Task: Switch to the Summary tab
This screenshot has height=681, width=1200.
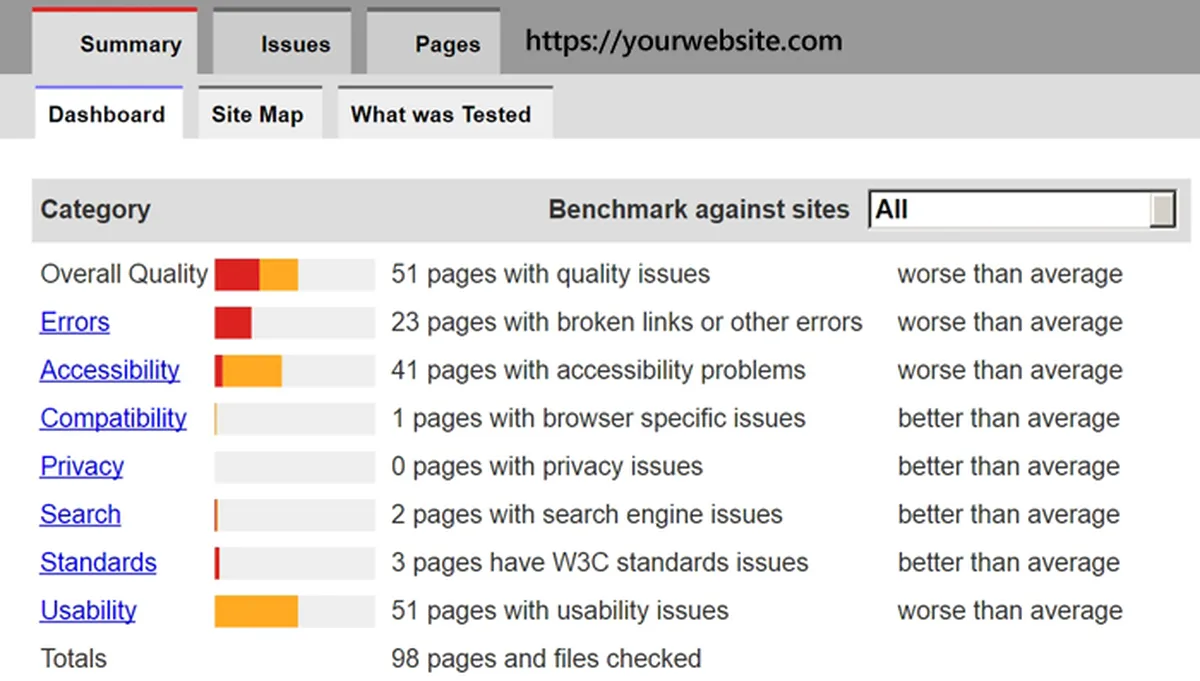Action: pyautogui.click(x=115, y=42)
